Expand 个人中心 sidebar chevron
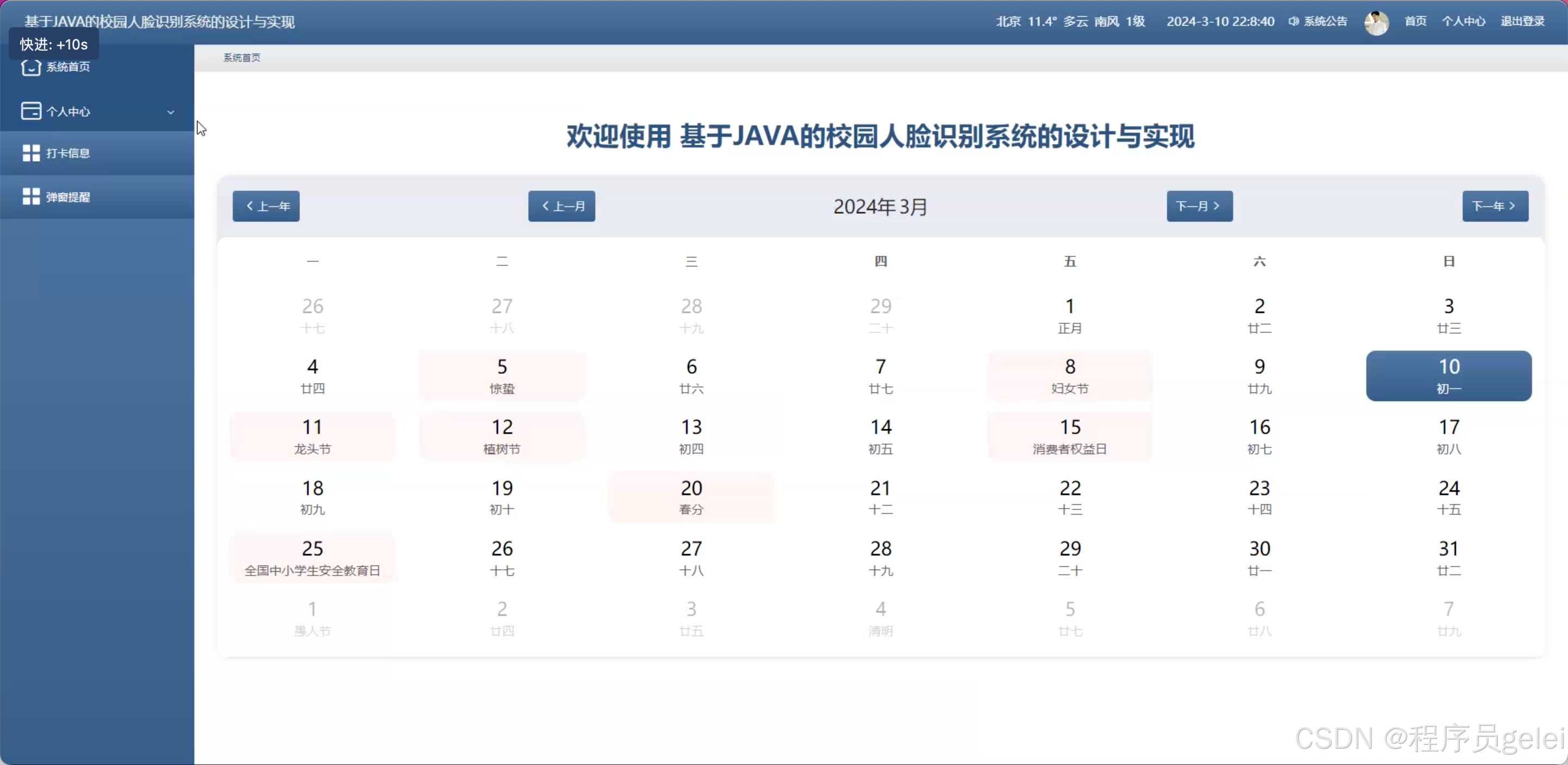Screen dimensions: 1568x765 [171, 112]
